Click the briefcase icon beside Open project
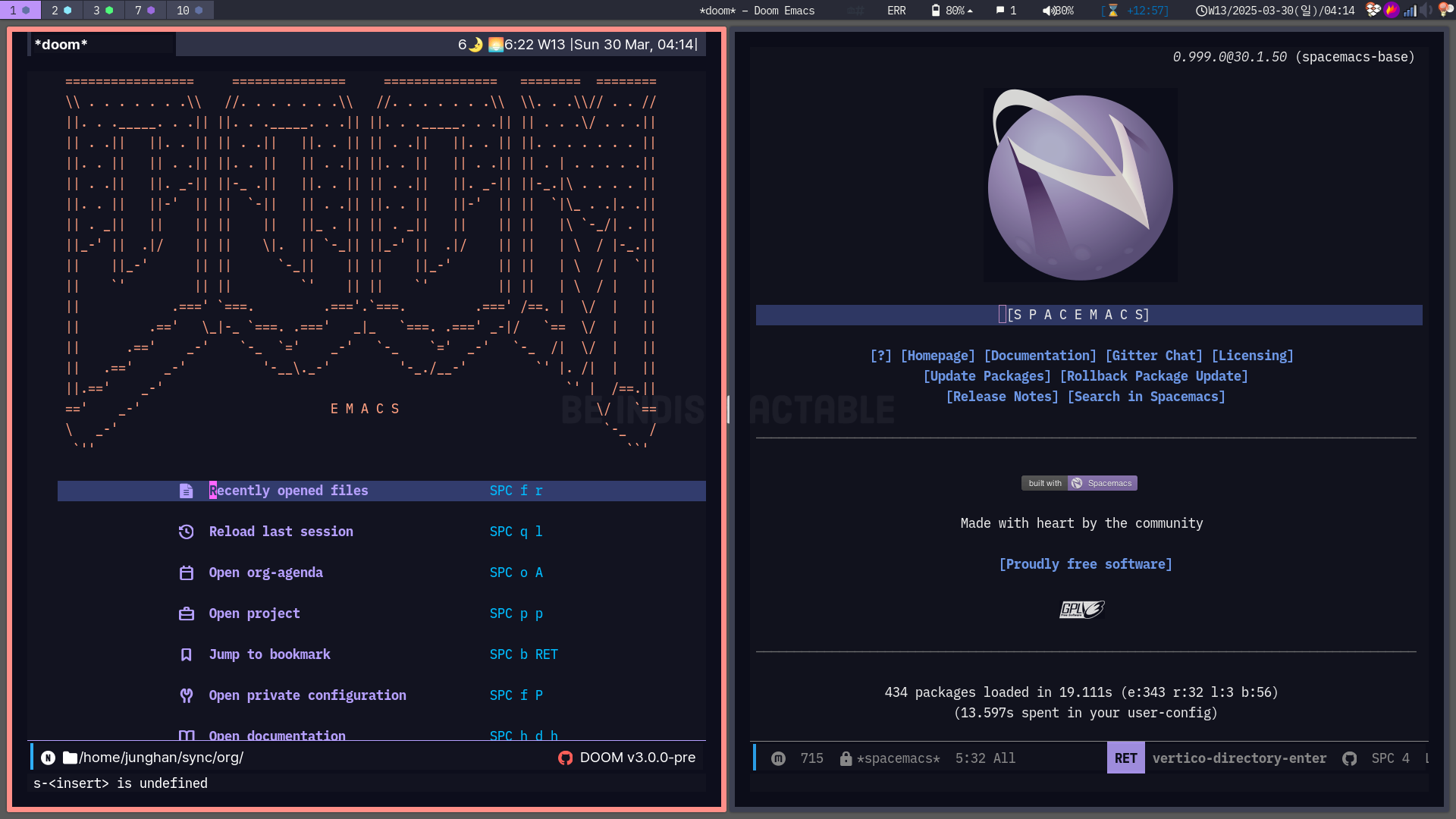1456x819 pixels. click(186, 614)
